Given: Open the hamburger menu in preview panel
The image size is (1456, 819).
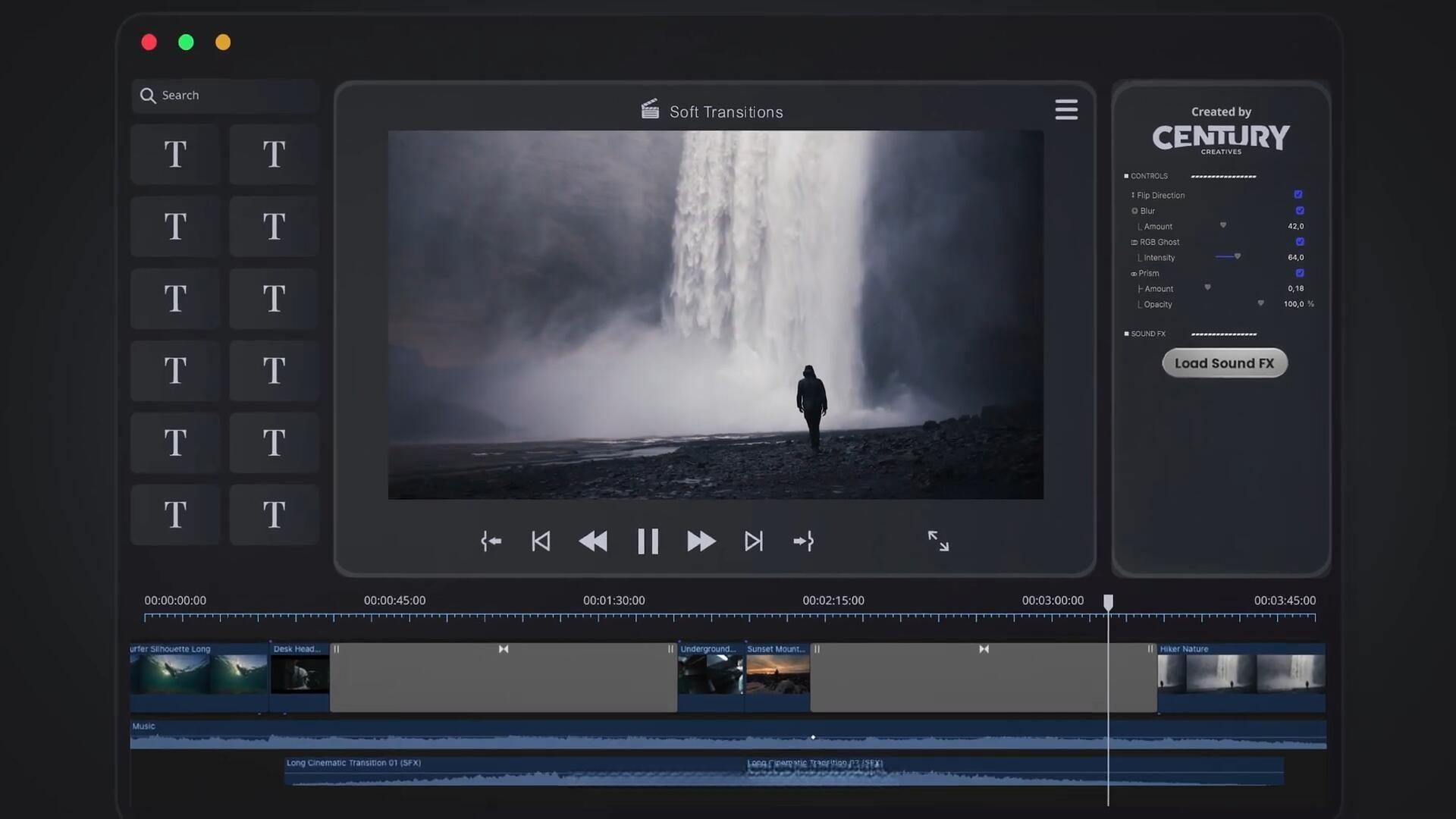Looking at the screenshot, I should tap(1066, 110).
